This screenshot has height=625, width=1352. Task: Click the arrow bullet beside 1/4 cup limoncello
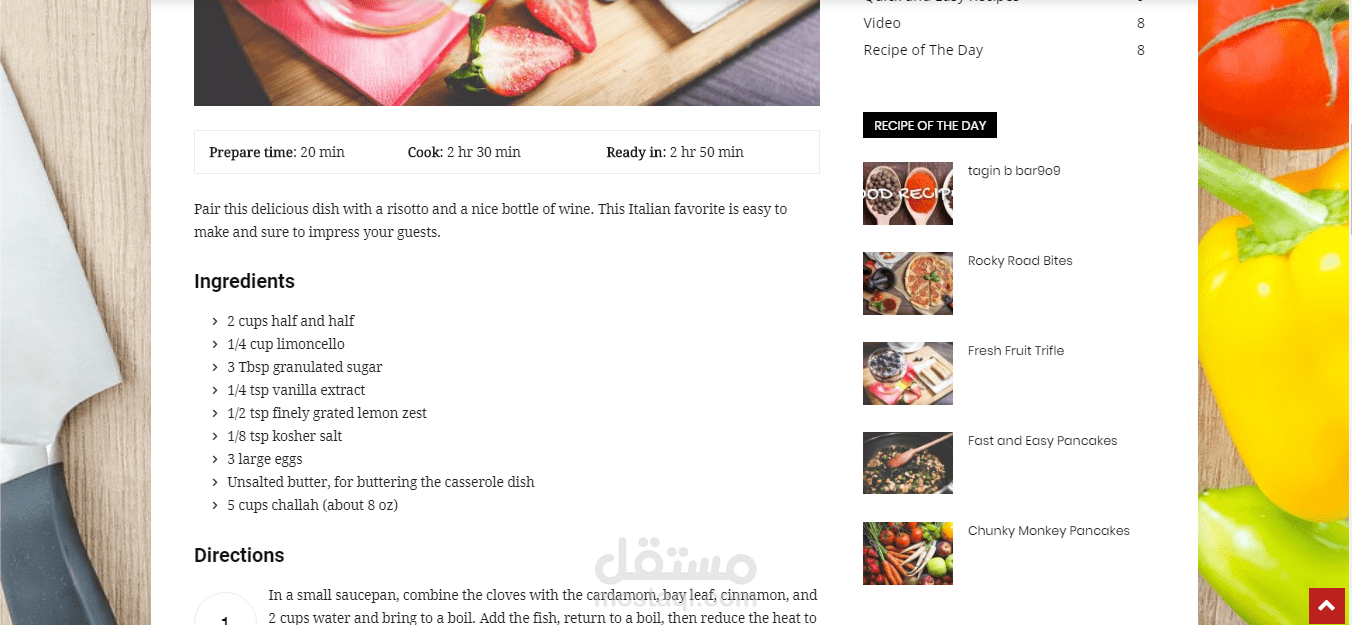pos(215,344)
